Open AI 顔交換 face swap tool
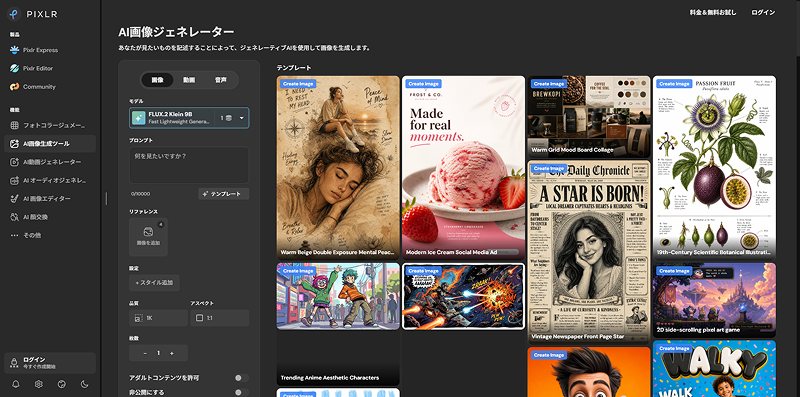The width and height of the screenshot is (800, 397). [49, 217]
